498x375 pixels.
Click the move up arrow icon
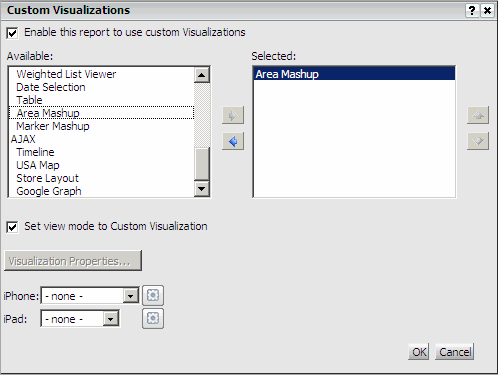[x=478, y=115]
